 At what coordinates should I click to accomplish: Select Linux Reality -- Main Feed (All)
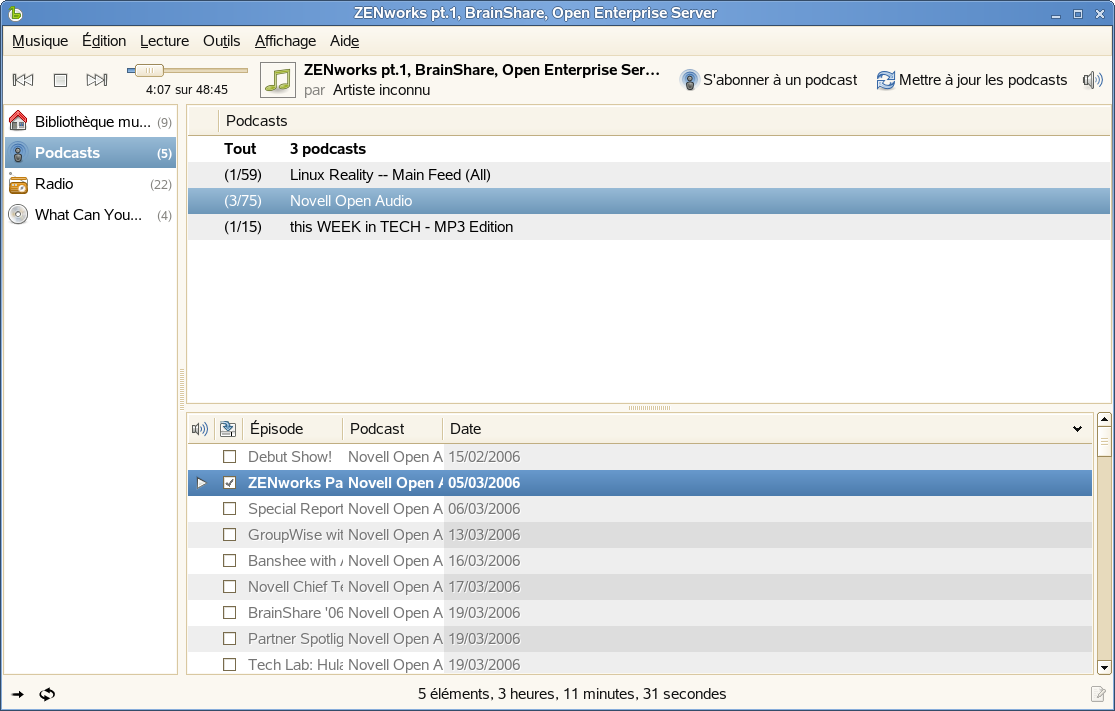(x=649, y=175)
